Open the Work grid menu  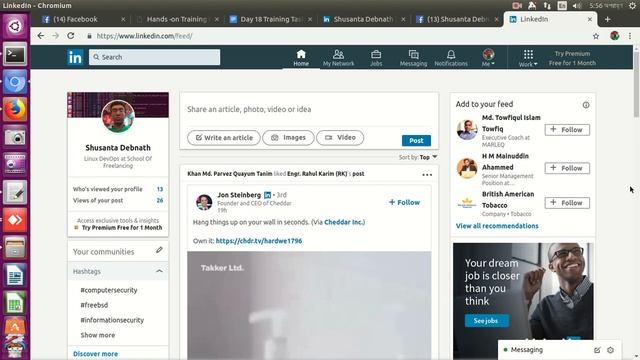pos(528,58)
